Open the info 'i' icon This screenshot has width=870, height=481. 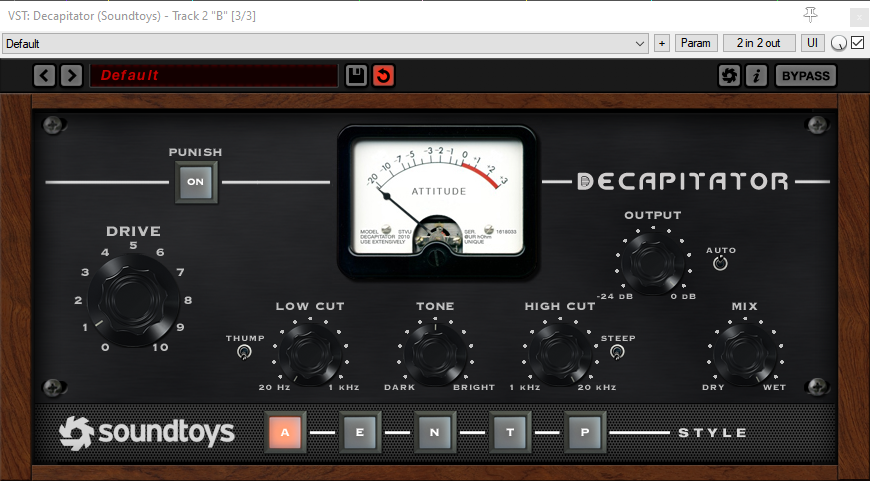(756, 76)
